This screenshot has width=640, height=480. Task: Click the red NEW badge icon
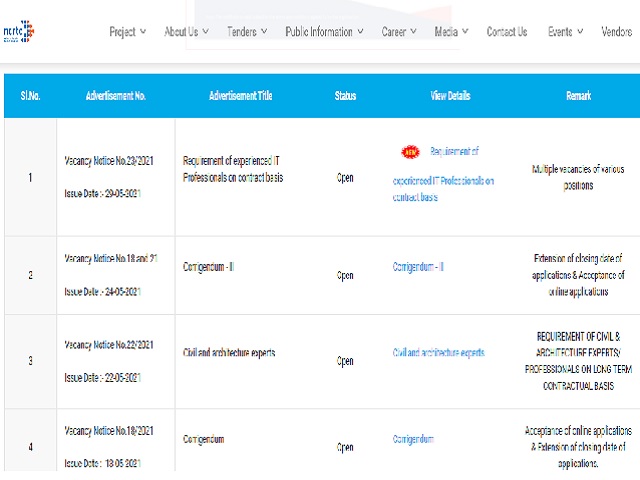tap(410, 152)
